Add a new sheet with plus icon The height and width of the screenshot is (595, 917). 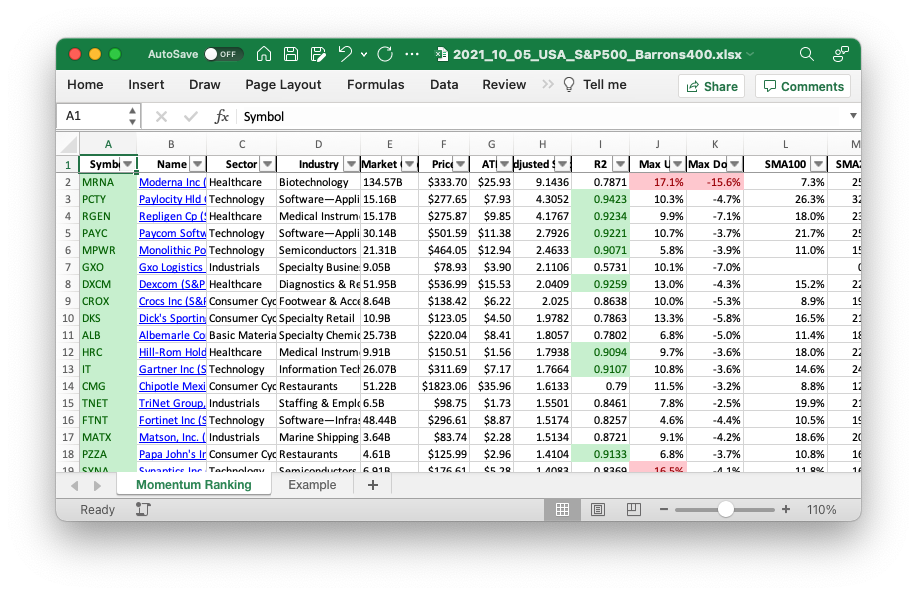(x=373, y=485)
